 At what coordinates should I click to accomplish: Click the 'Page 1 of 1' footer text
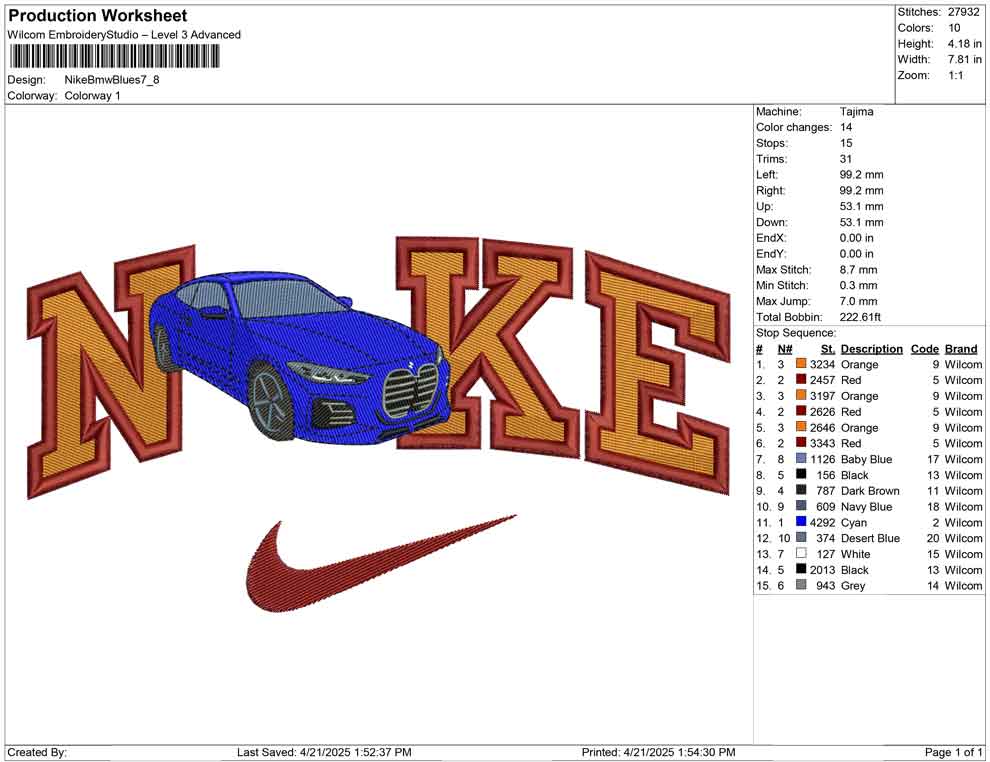(953, 752)
